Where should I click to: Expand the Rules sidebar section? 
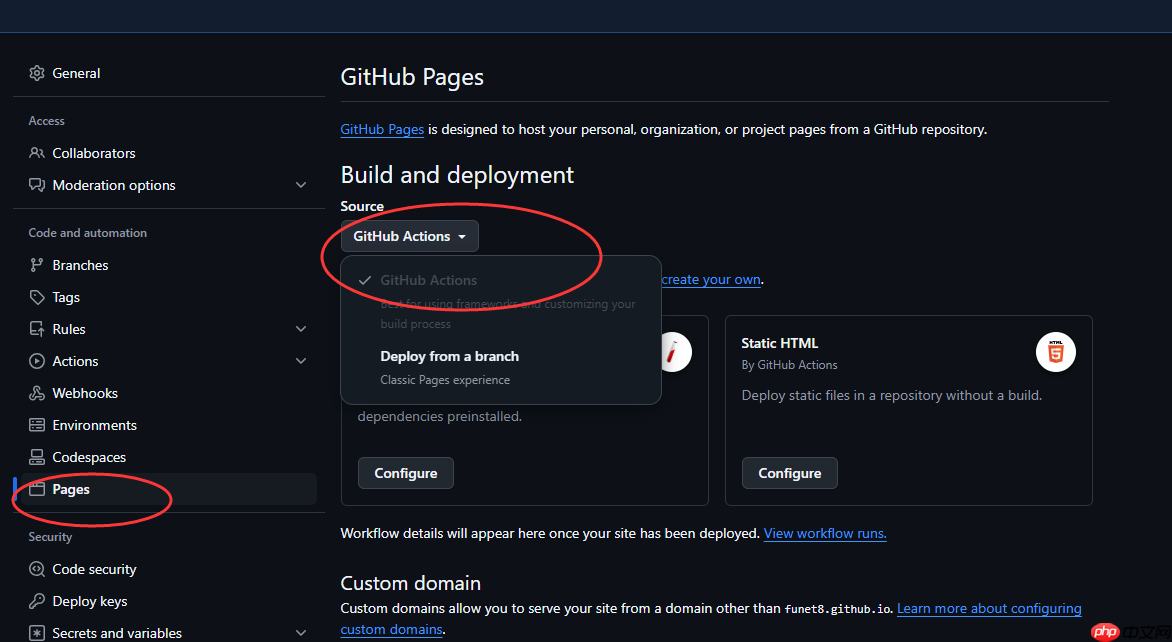(301, 329)
